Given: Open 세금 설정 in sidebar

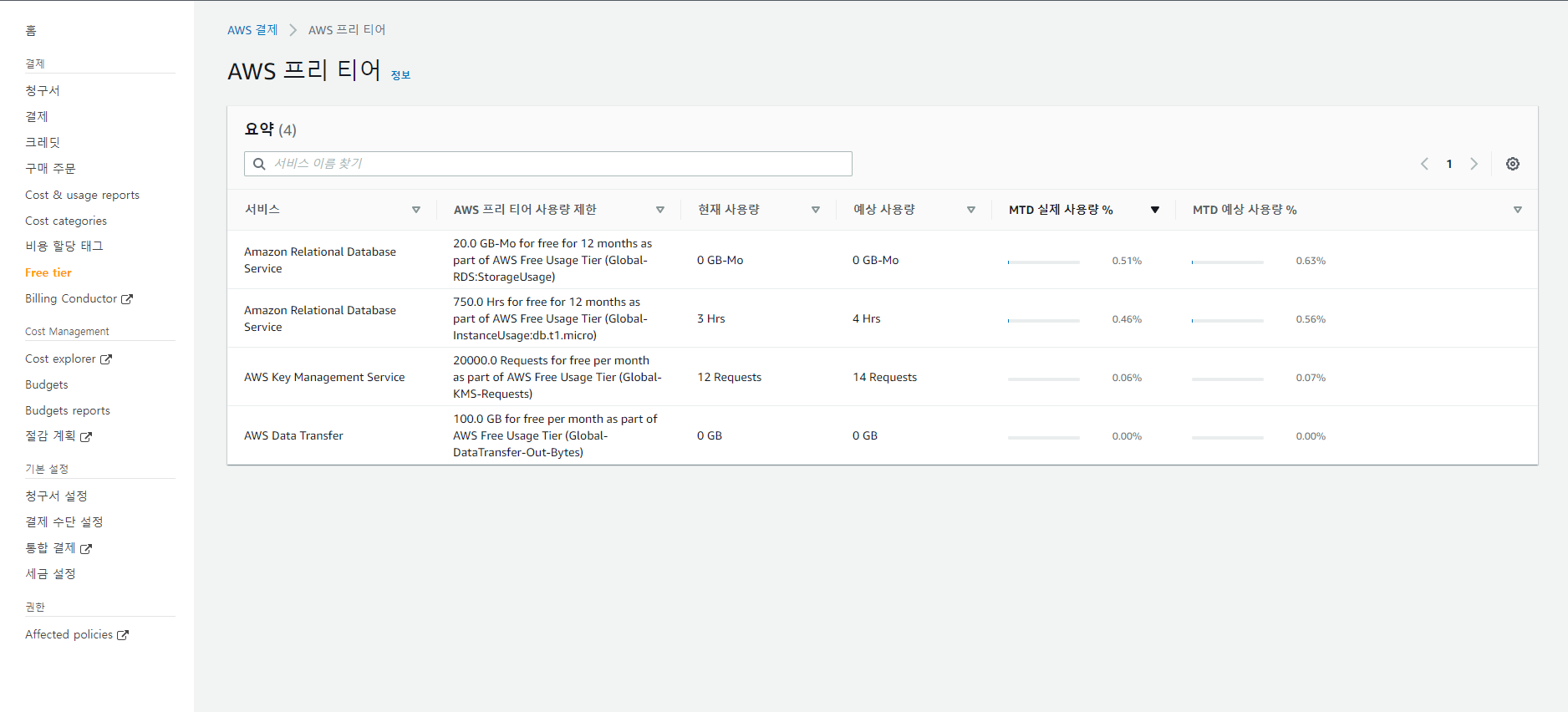Looking at the screenshot, I should 50,573.
